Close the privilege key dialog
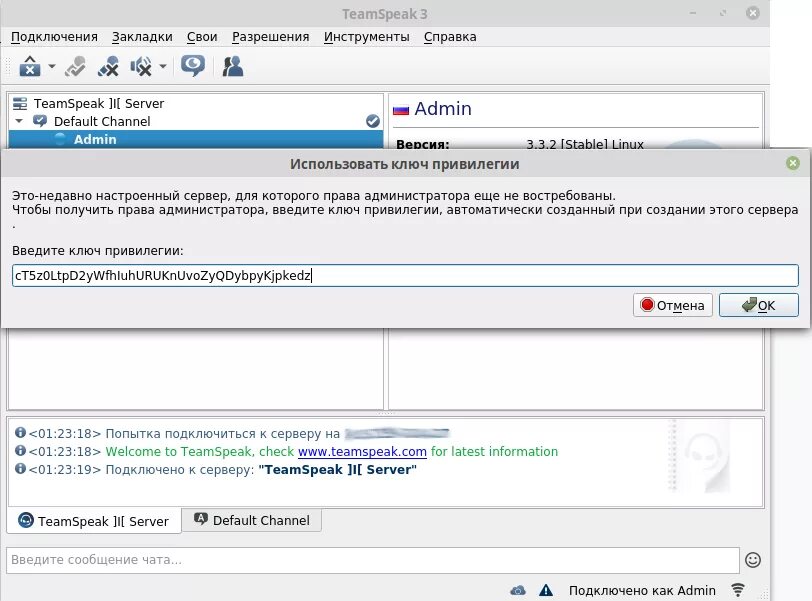This screenshot has width=812, height=601. point(792,164)
